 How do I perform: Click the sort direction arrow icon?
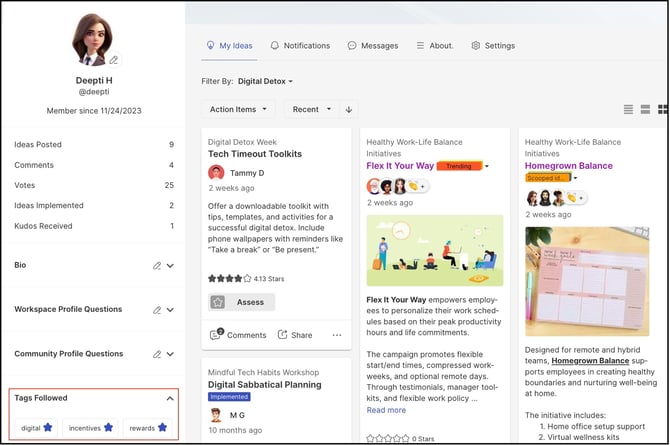[349, 109]
